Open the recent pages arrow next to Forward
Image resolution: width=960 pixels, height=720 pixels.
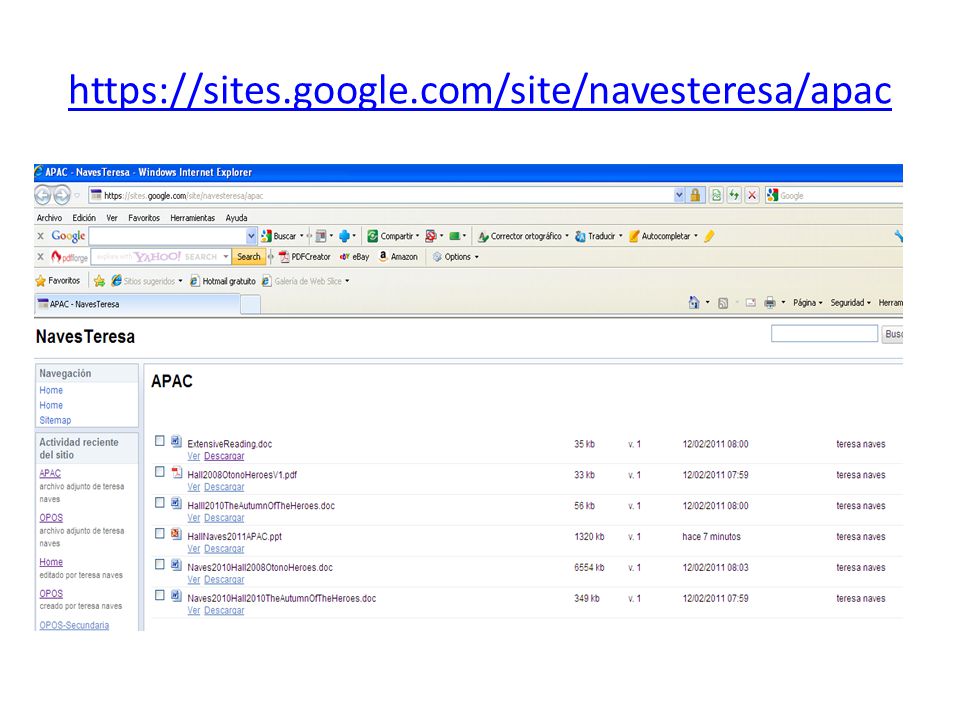point(78,196)
